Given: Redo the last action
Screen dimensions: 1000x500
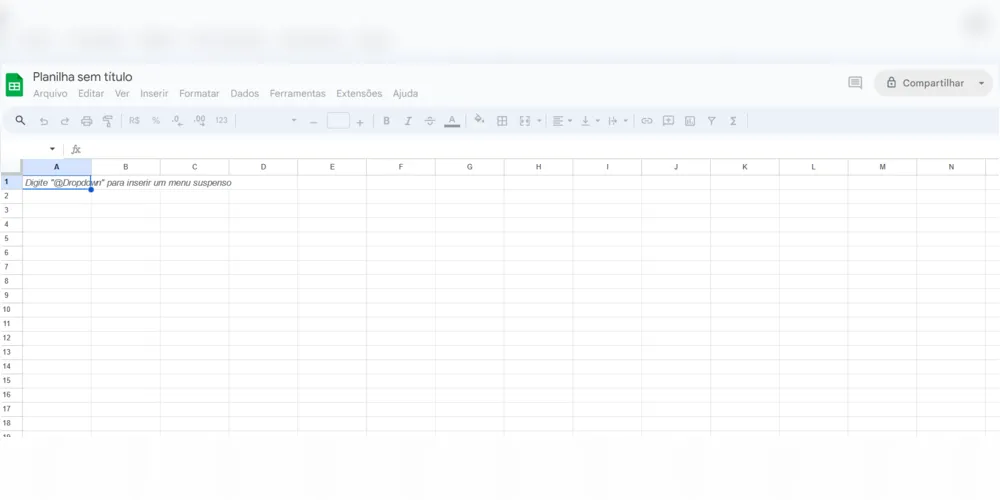Looking at the screenshot, I should point(64,121).
